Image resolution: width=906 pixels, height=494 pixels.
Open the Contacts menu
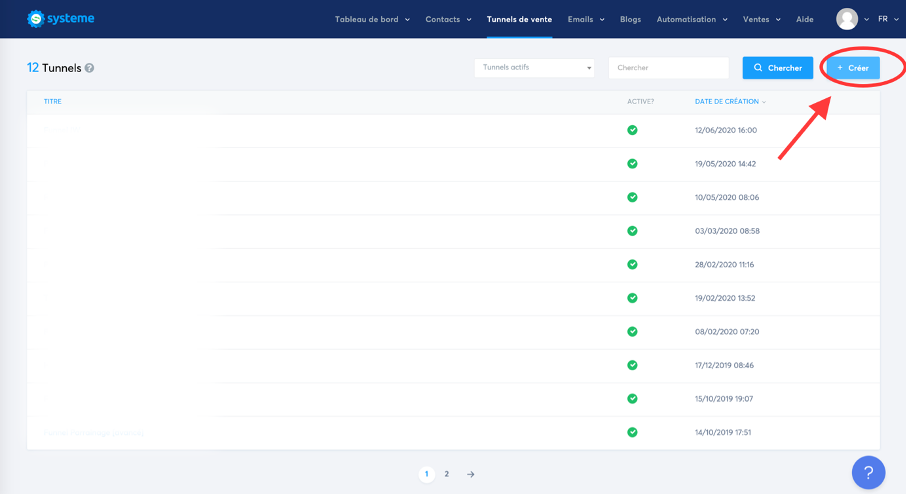(x=448, y=19)
